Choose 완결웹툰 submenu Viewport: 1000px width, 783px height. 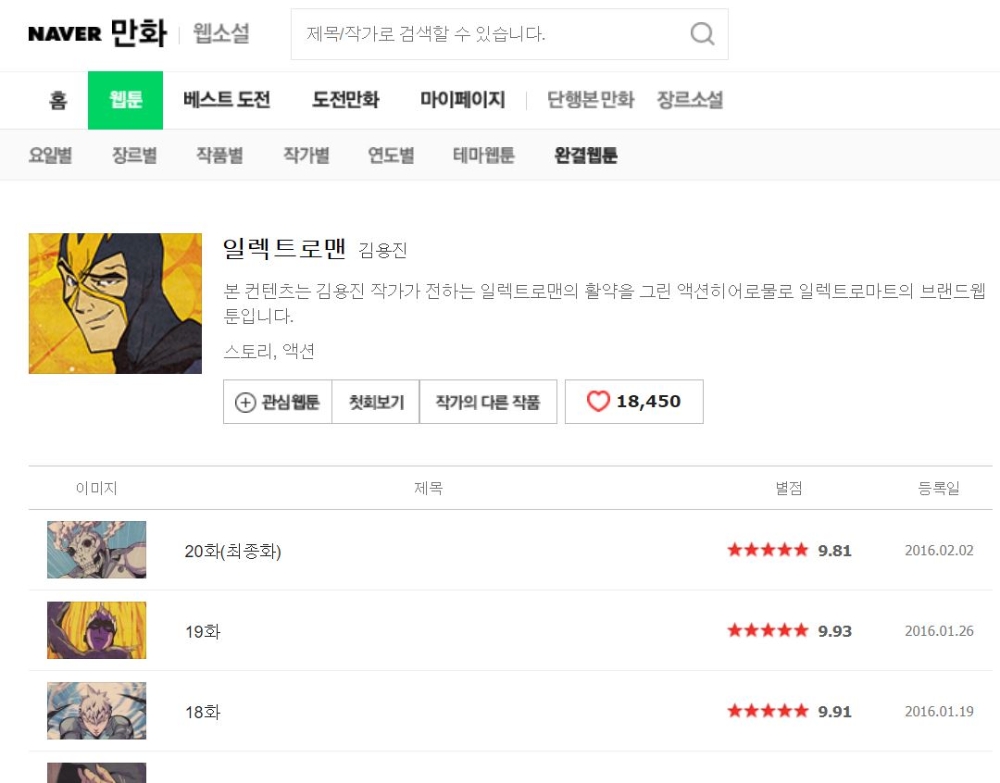tap(585, 155)
